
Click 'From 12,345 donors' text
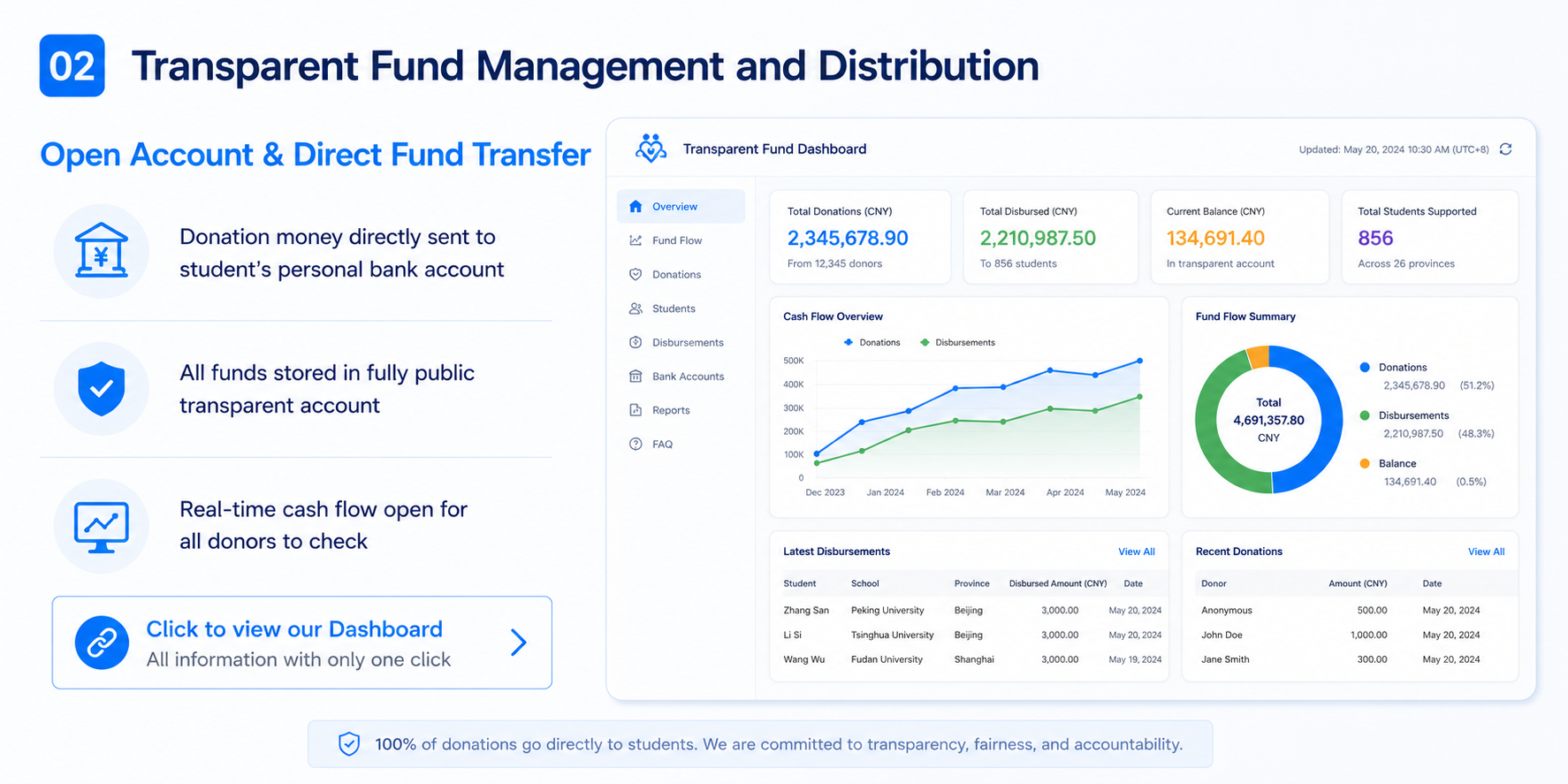click(834, 263)
